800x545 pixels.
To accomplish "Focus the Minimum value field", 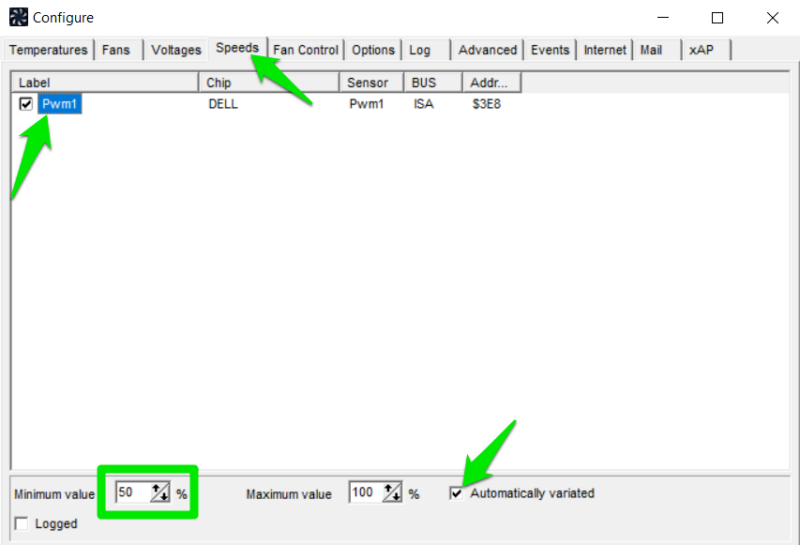I will tap(133, 492).
